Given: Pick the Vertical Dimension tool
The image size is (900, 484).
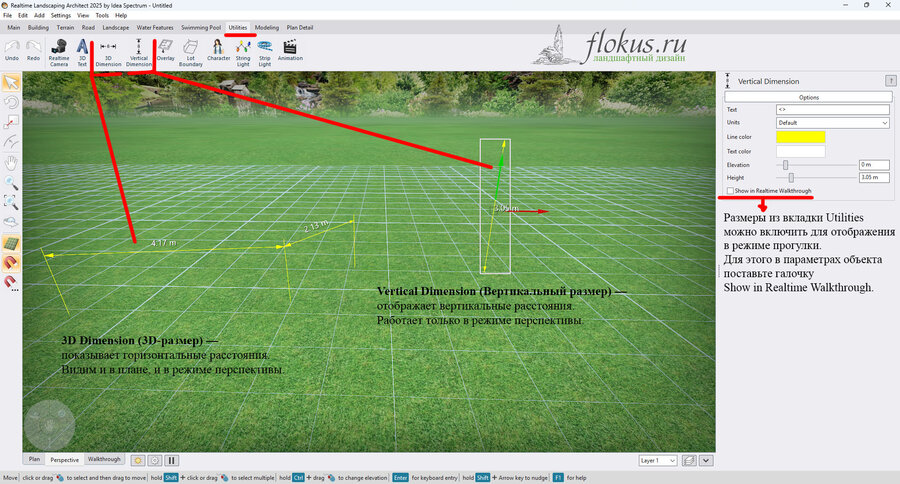Looking at the screenshot, I should click(x=138, y=53).
